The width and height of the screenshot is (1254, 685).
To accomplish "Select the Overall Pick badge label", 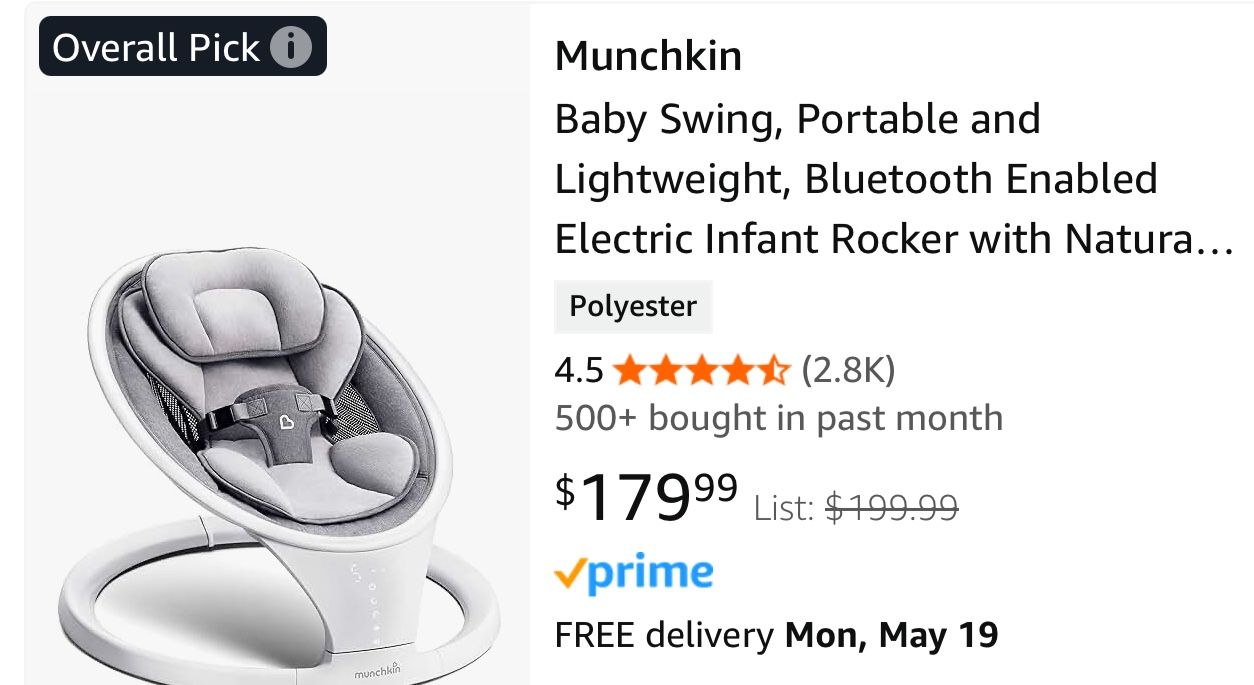I will point(183,46).
